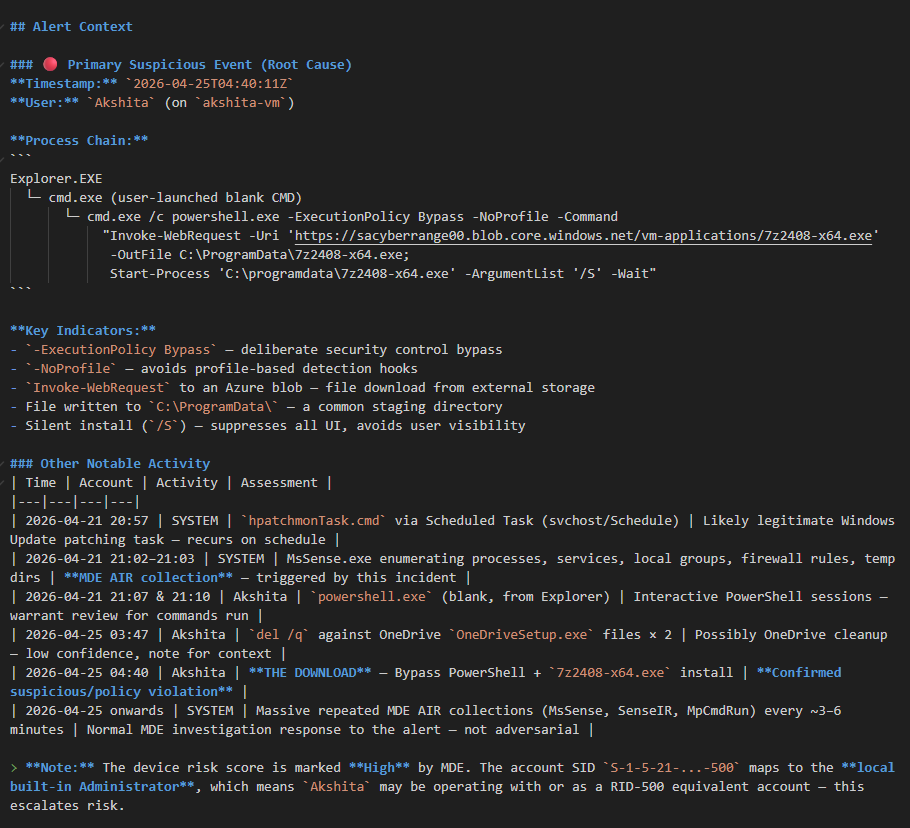Viewport: 910px width, 828px height.
Task: Open the sacyberrange00 blob storage URL link
Action: pos(583,236)
